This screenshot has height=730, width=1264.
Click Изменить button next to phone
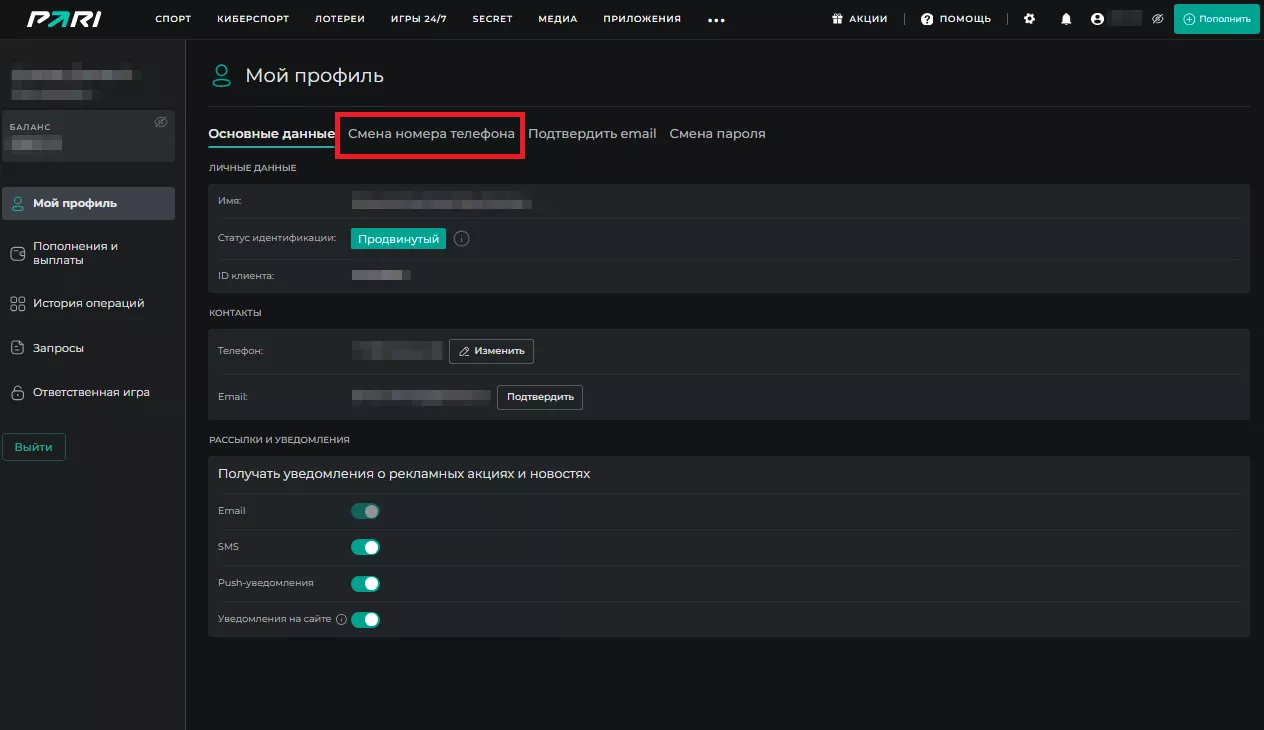pos(491,351)
